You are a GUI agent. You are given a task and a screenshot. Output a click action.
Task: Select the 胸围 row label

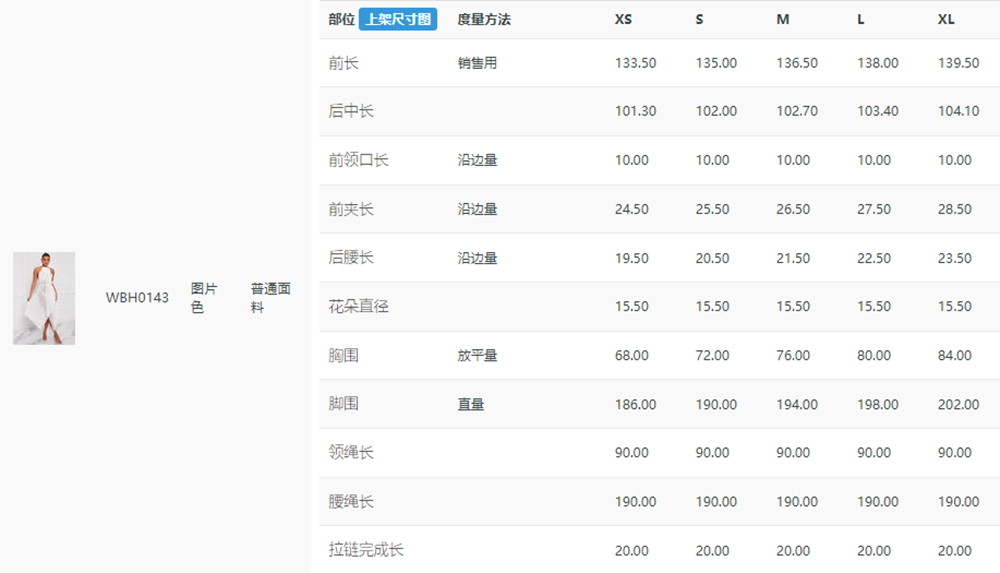(343, 355)
